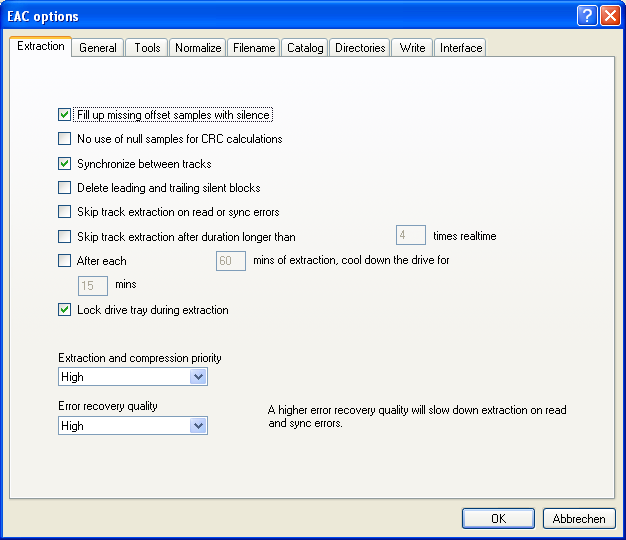This screenshot has height=540, width=626.
Task: Open the Normalize tab
Action: pos(197,48)
